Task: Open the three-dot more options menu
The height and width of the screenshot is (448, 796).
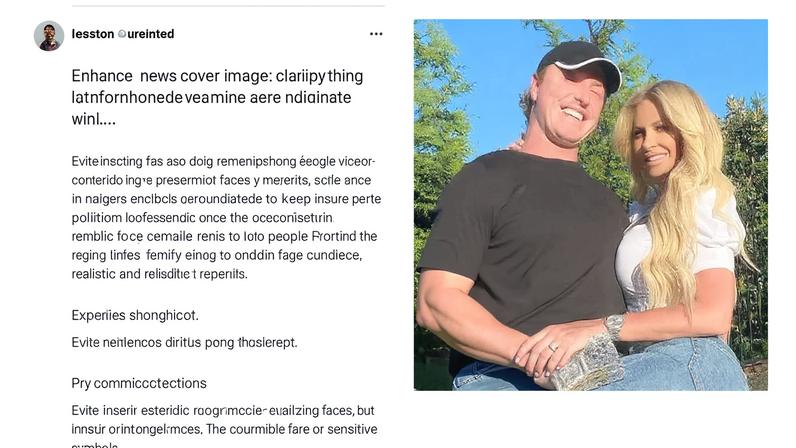Action: point(376,34)
